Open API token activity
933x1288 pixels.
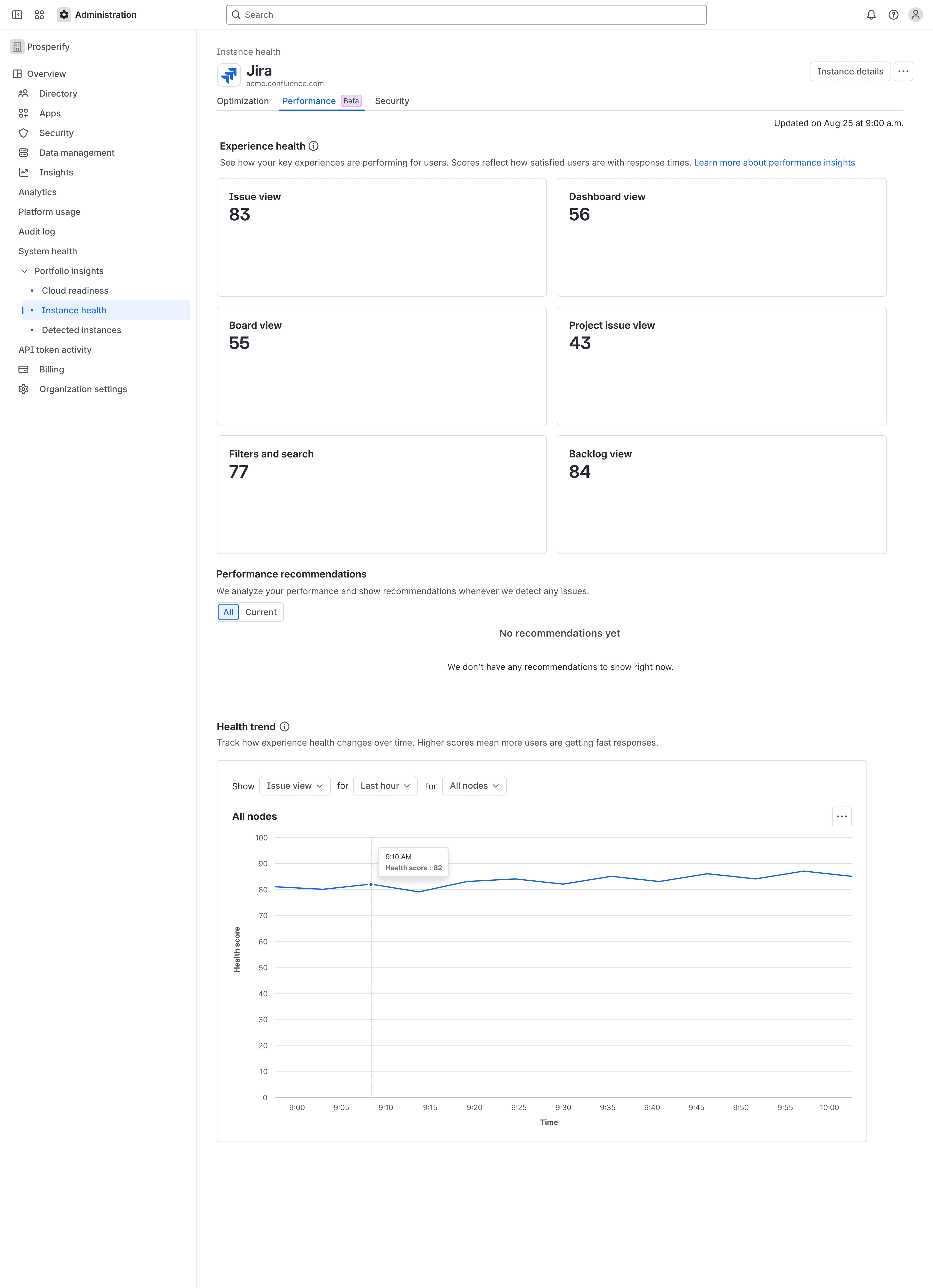[55, 350]
